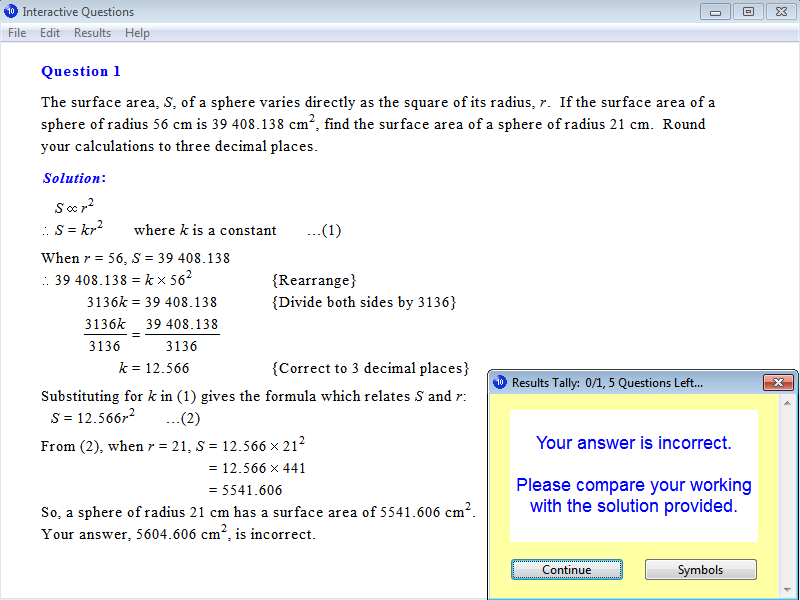Click the Results Tally scrollbar up arrow
The height and width of the screenshot is (600, 800).
click(x=787, y=403)
